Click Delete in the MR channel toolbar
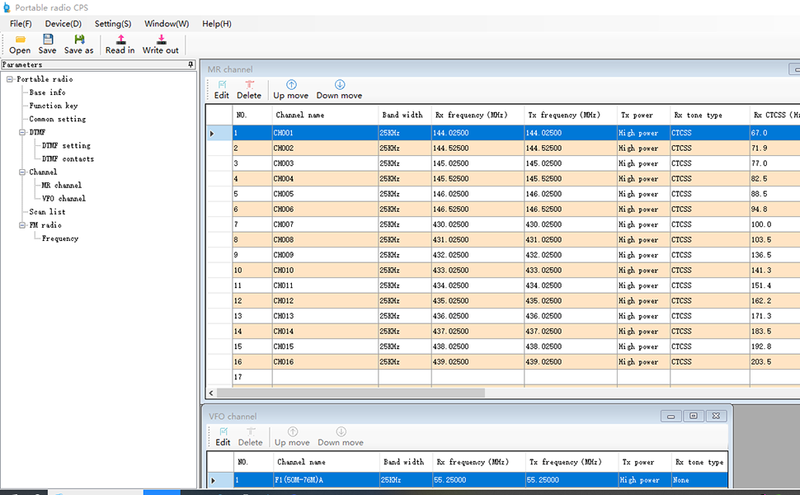This screenshot has height=495, width=800. point(249,90)
